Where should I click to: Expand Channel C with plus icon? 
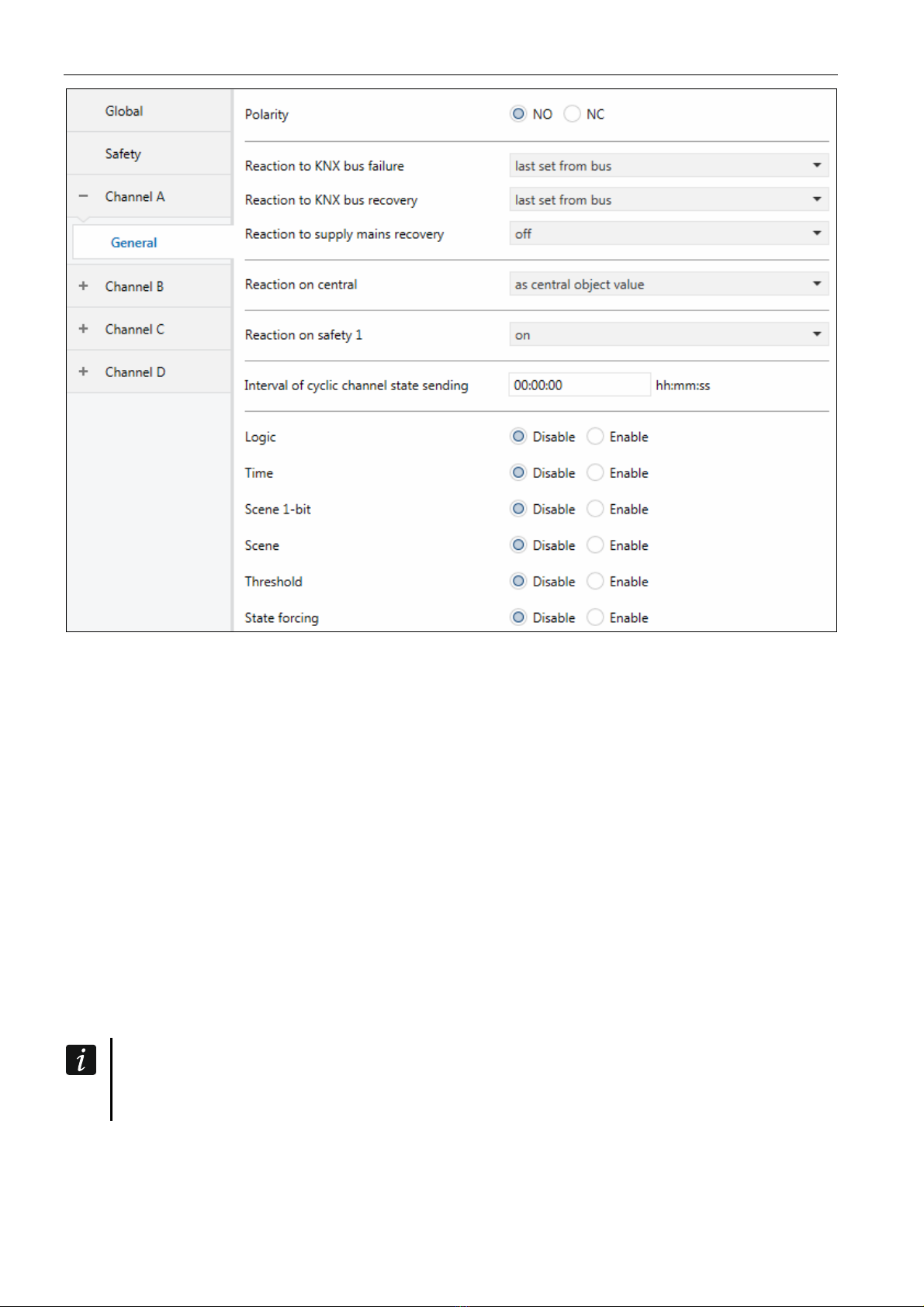click(83, 329)
